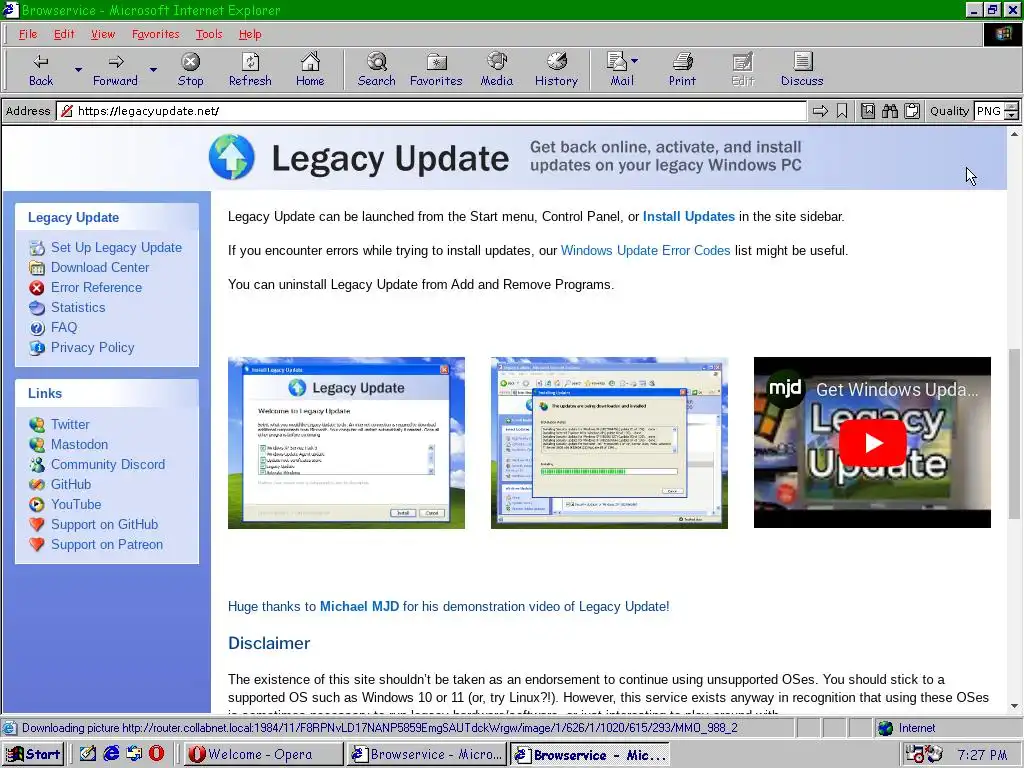The image size is (1024, 768).
Task: Open the Windows Update Error Codes link
Action: pyautogui.click(x=645, y=251)
